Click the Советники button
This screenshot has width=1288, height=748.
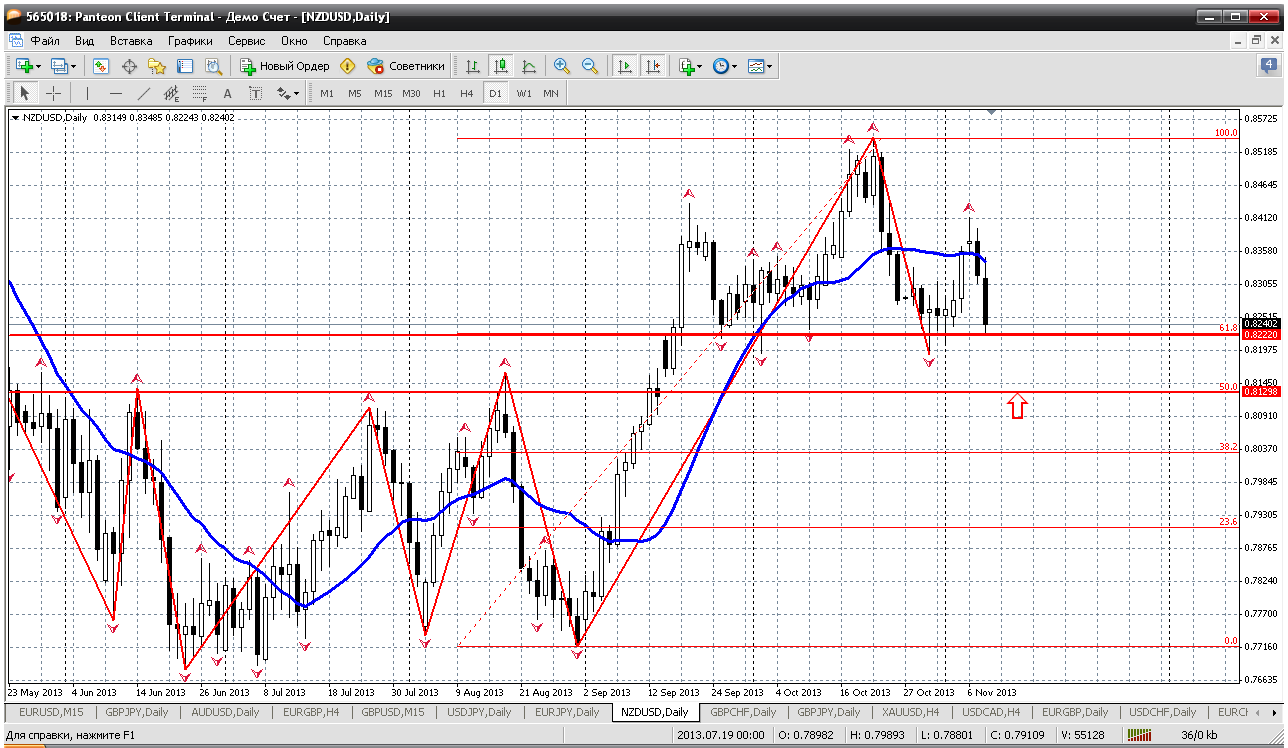pos(406,66)
